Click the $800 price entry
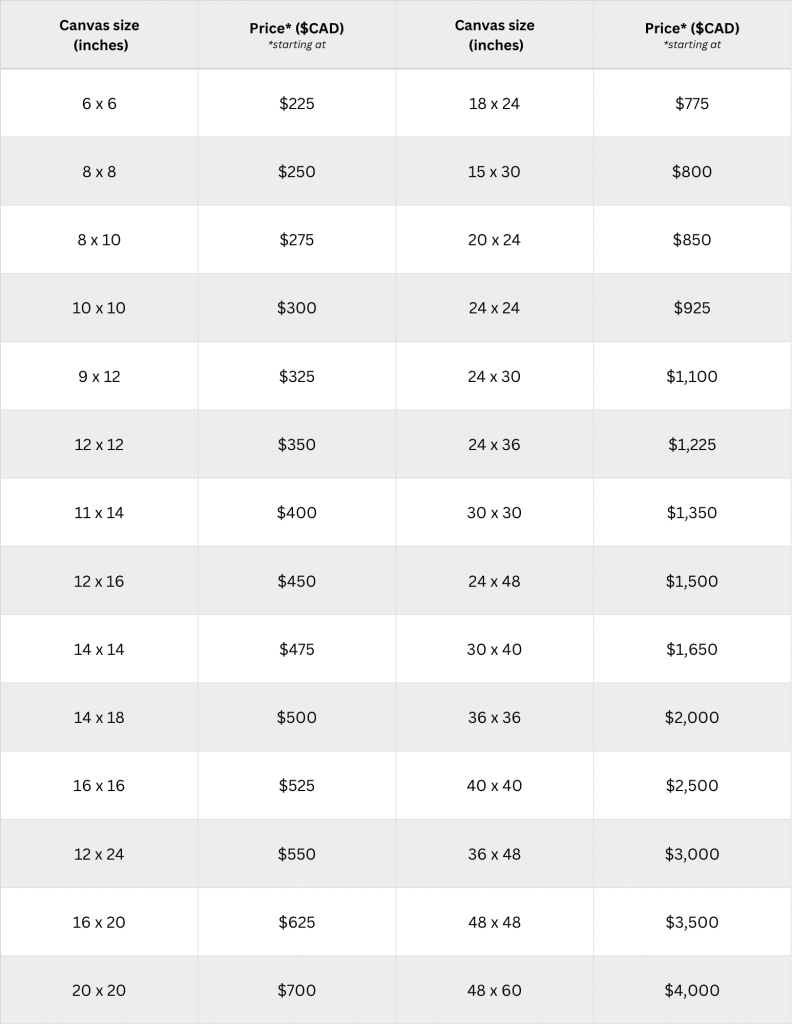Viewport: 792px width, 1024px height. (692, 172)
